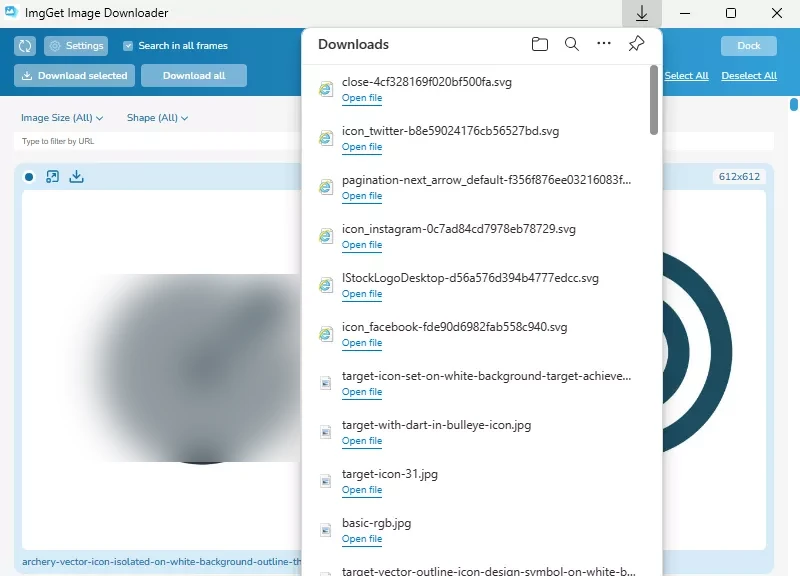Open more options ellipsis in Downloads

[x=604, y=44]
